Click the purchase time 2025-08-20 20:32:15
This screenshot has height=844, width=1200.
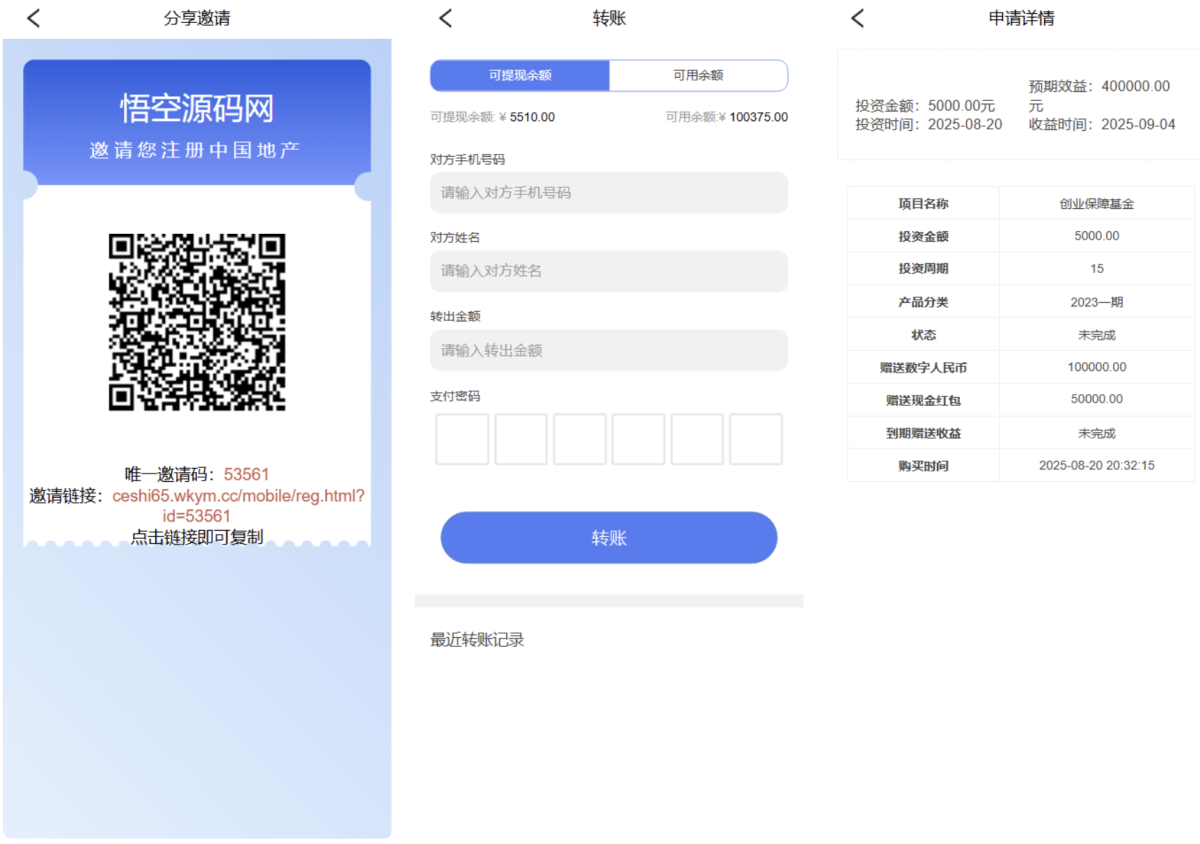(x=1097, y=465)
